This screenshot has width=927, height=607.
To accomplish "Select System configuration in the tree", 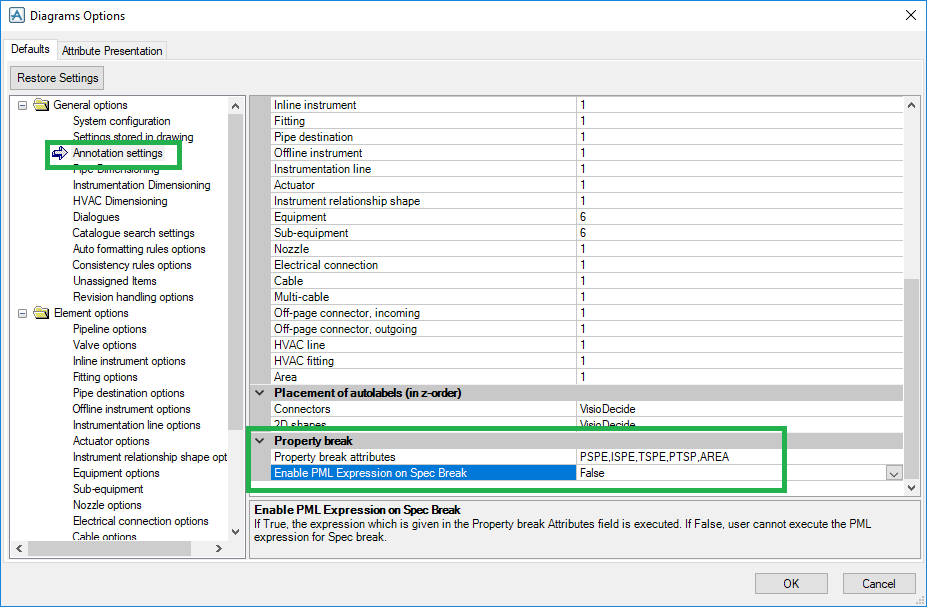I will click(x=121, y=121).
